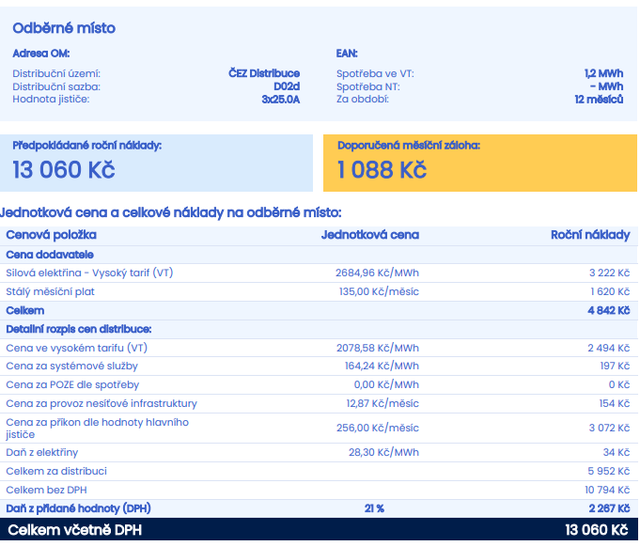Click 'Cena za příkon dle hodnoty hlavního jističe'
This screenshot has width=640, height=546.
click(97, 428)
